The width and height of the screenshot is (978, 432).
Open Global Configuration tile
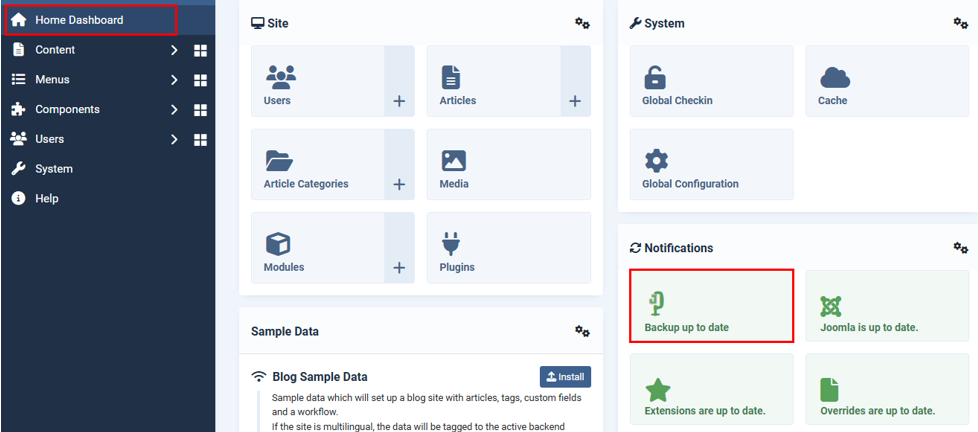pyautogui.click(x=712, y=165)
